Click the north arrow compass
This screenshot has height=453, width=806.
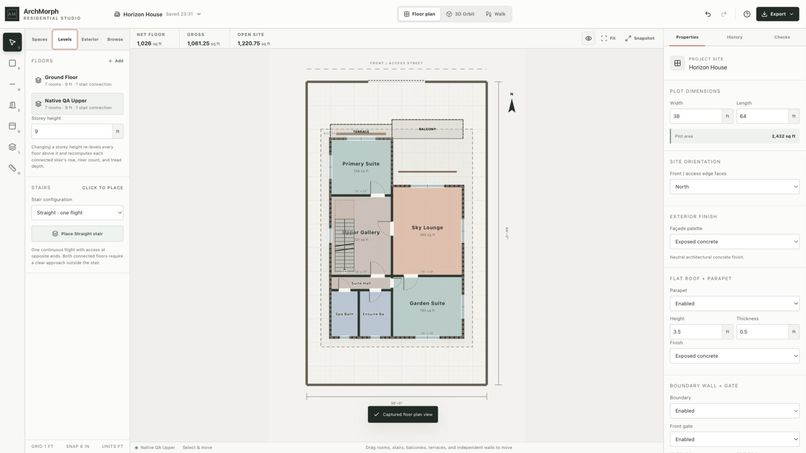tap(511, 103)
